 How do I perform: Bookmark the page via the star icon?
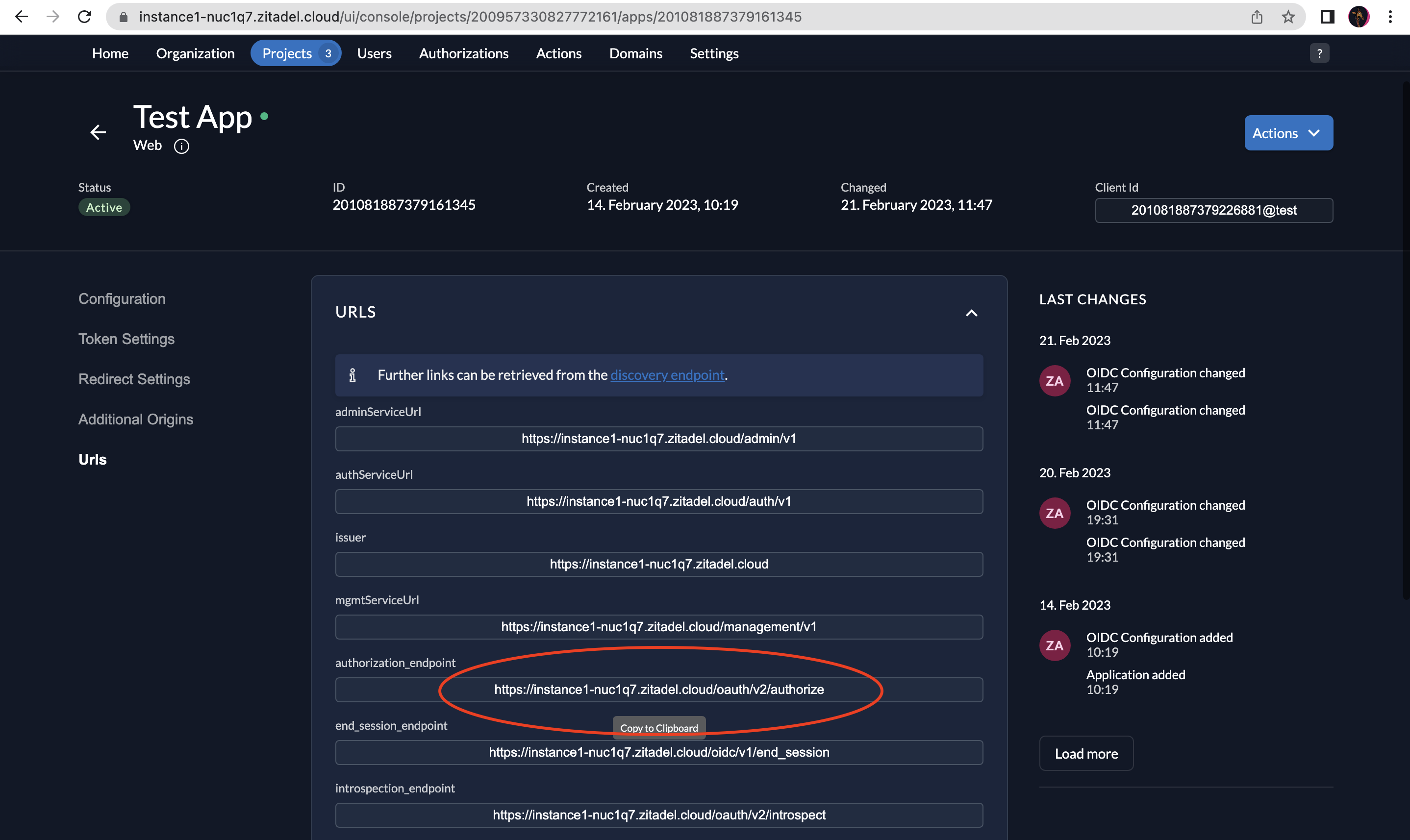(1289, 16)
